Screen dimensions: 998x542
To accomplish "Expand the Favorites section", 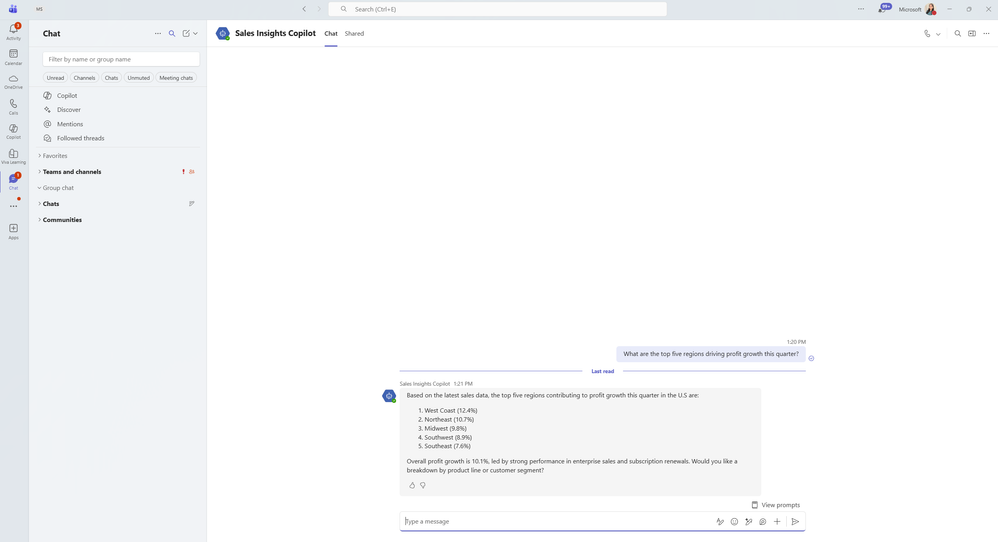I will [x=53, y=156].
